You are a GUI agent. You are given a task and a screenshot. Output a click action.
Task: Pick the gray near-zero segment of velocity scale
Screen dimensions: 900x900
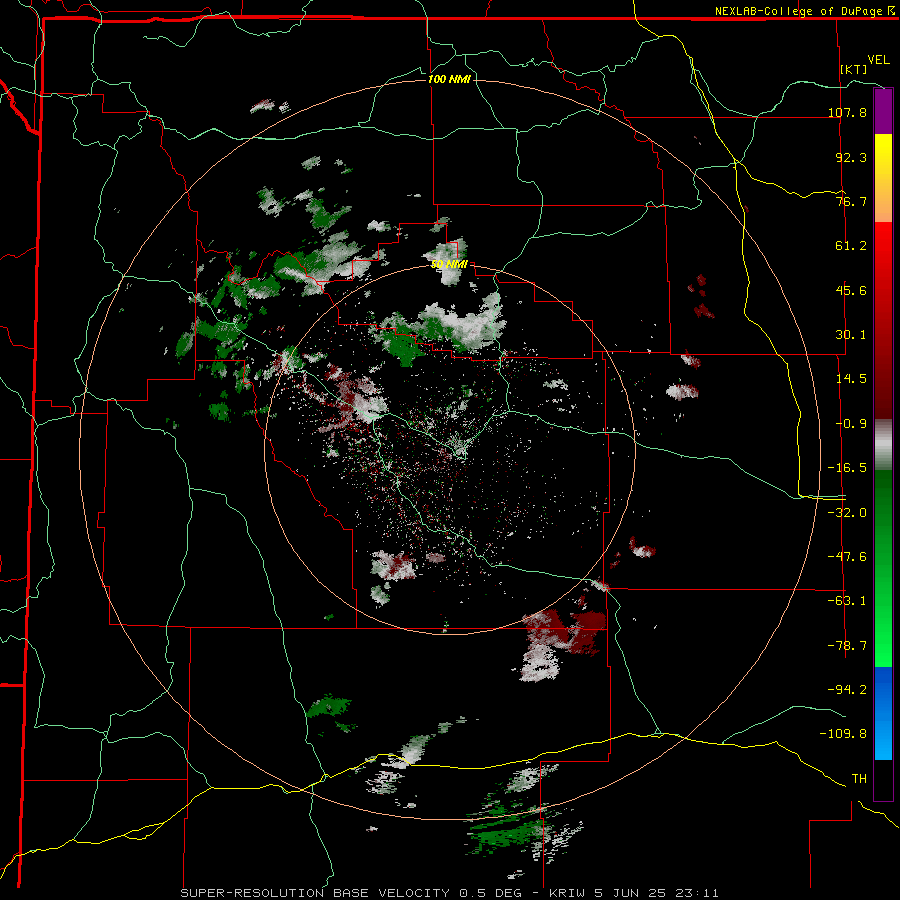tap(883, 445)
